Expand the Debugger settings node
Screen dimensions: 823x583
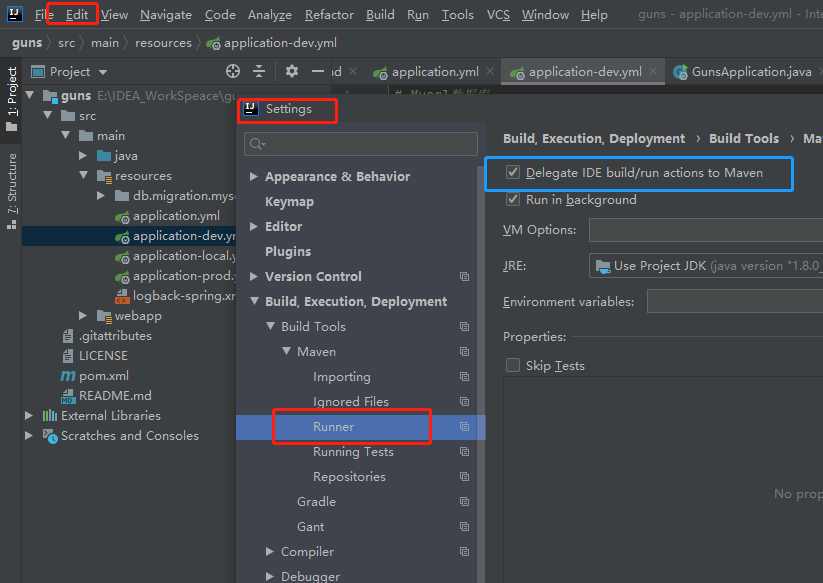(270, 576)
